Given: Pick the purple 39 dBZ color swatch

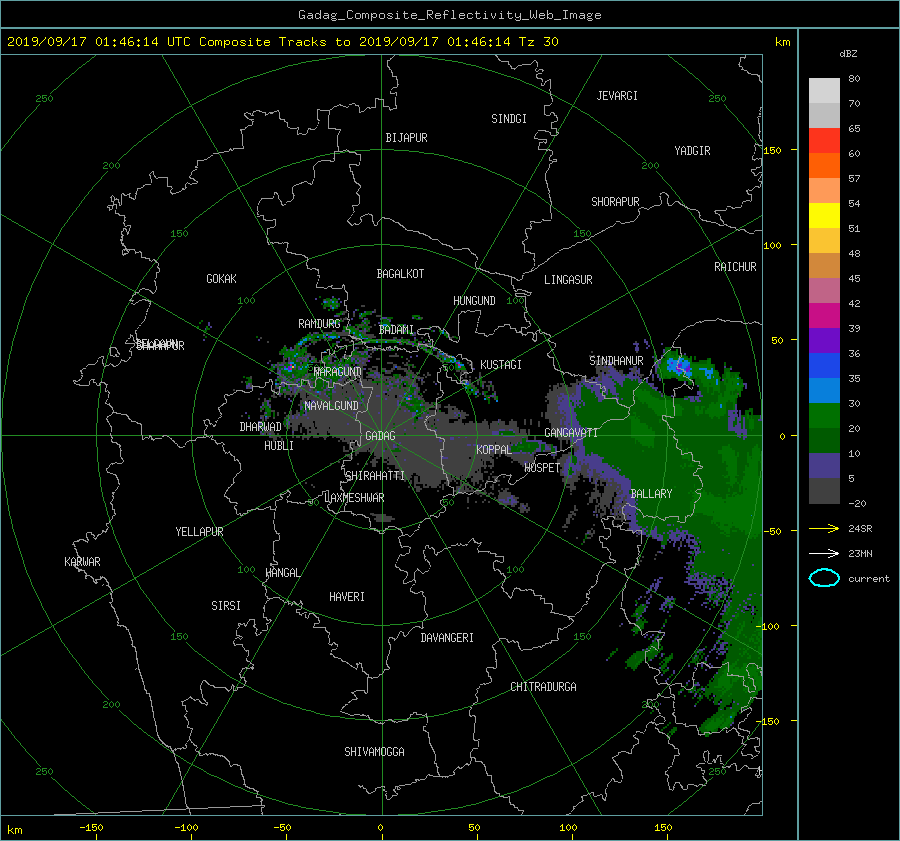Looking at the screenshot, I should click(824, 340).
